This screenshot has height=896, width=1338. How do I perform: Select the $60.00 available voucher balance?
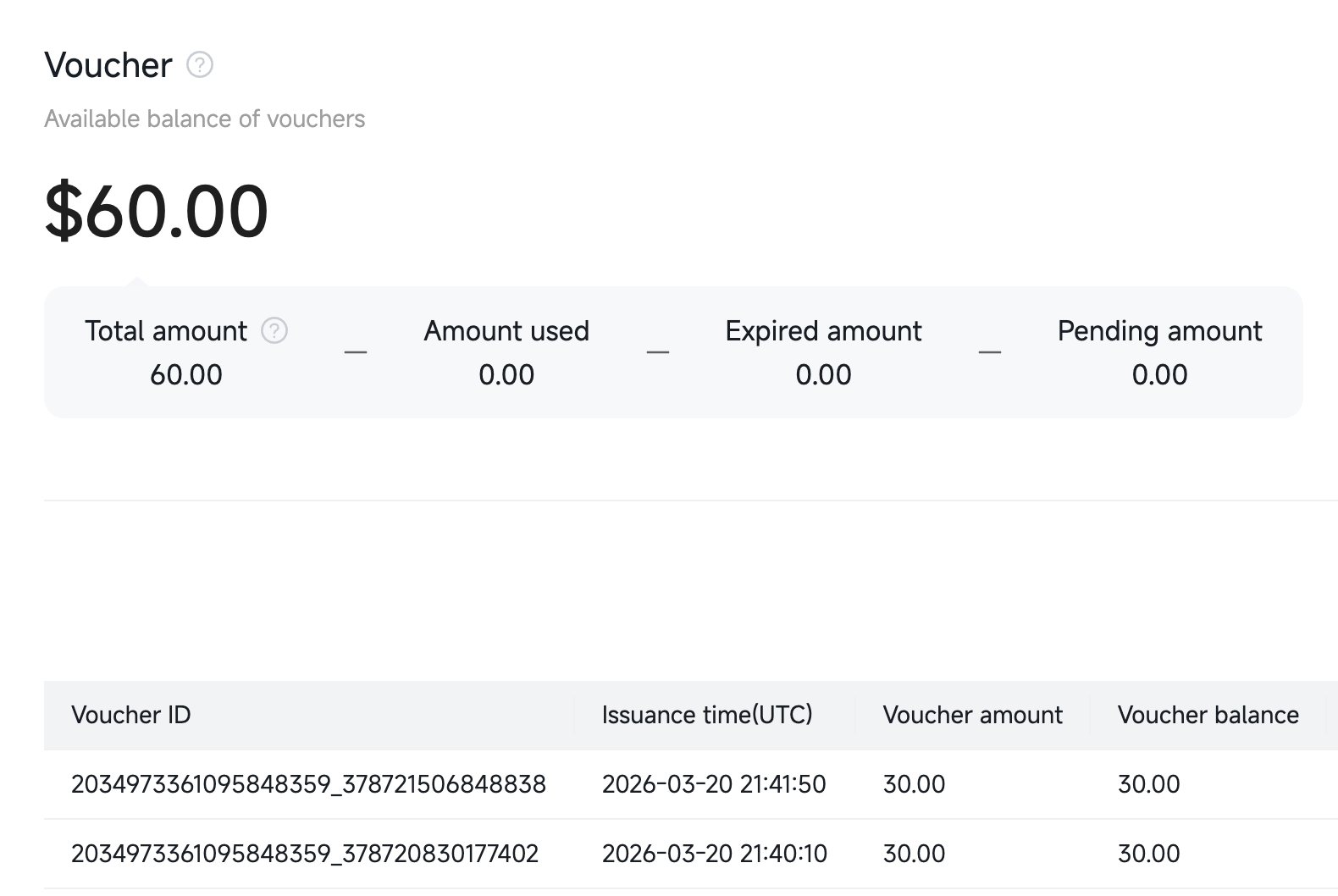[157, 211]
